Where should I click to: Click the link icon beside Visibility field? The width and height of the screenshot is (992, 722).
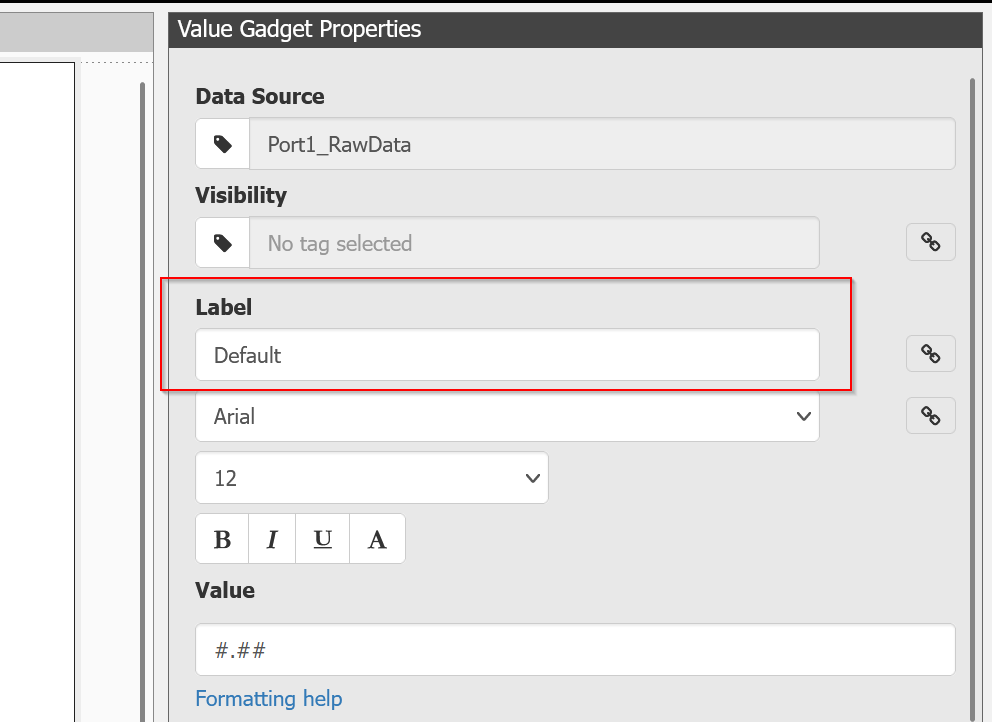coord(930,242)
